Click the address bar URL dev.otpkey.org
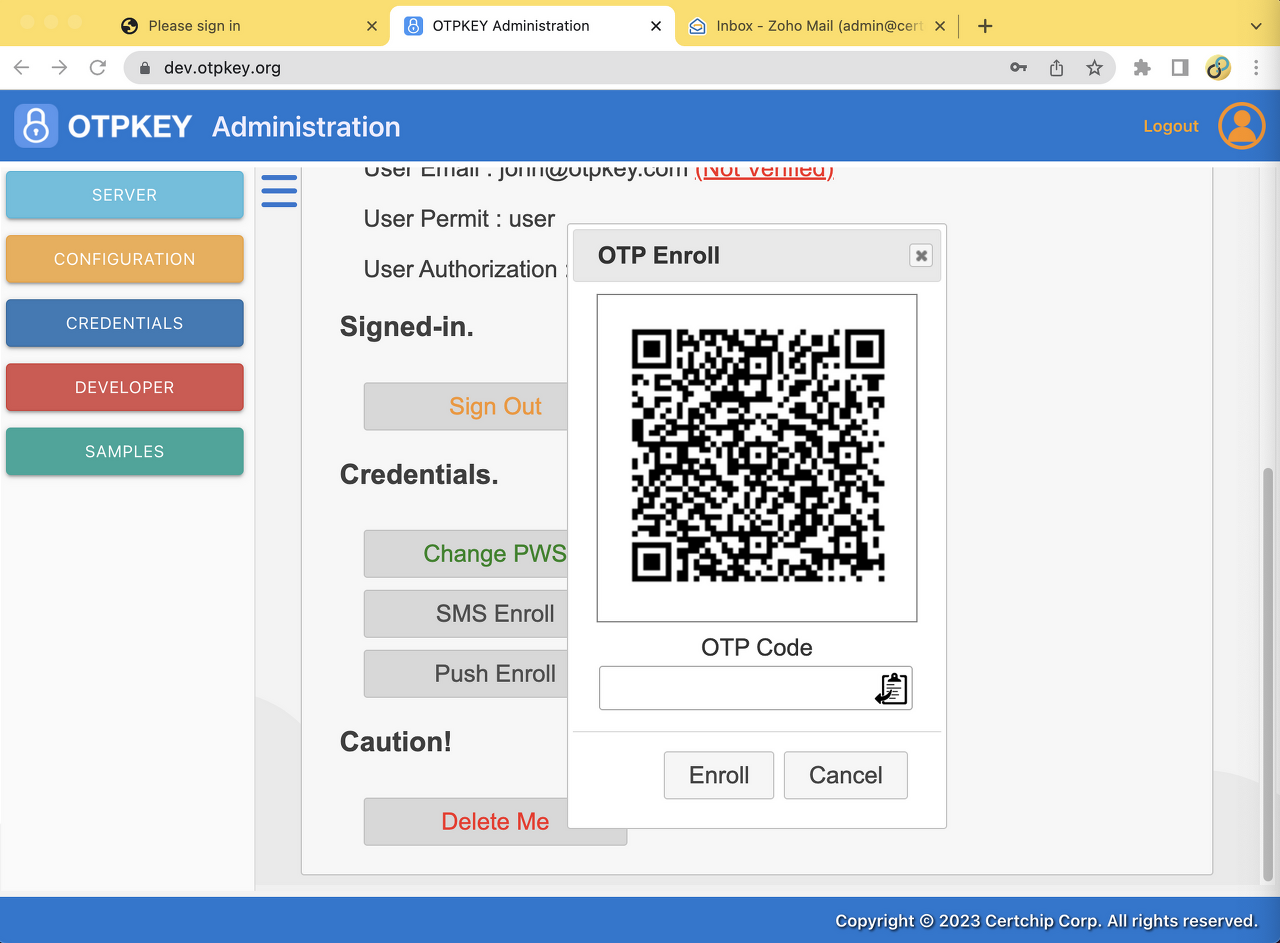 [222, 68]
